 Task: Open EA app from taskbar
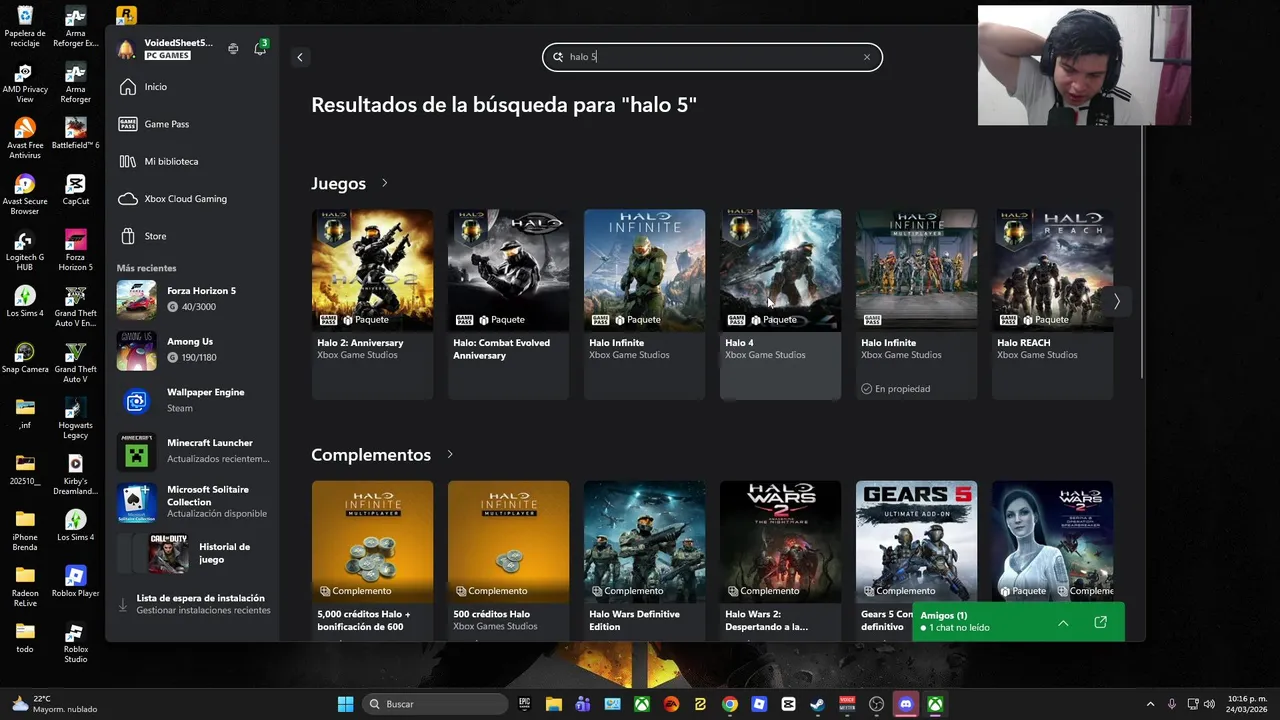pyautogui.click(x=671, y=704)
